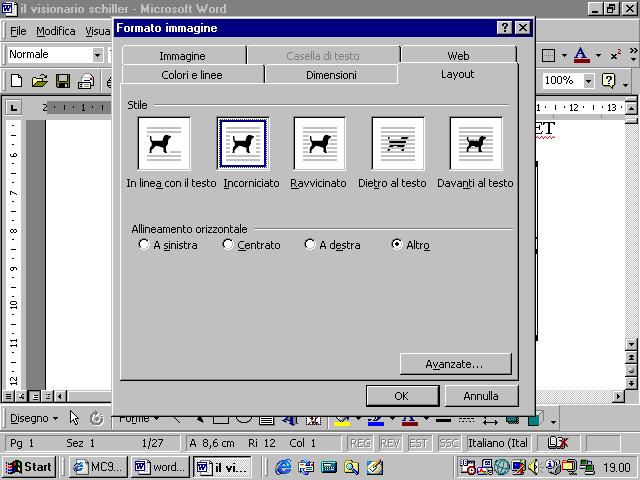The width and height of the screenshot is (640, 480).
Task: Click the Free Rotate tool in drawing toolbar
Action: tap(97, 418)
